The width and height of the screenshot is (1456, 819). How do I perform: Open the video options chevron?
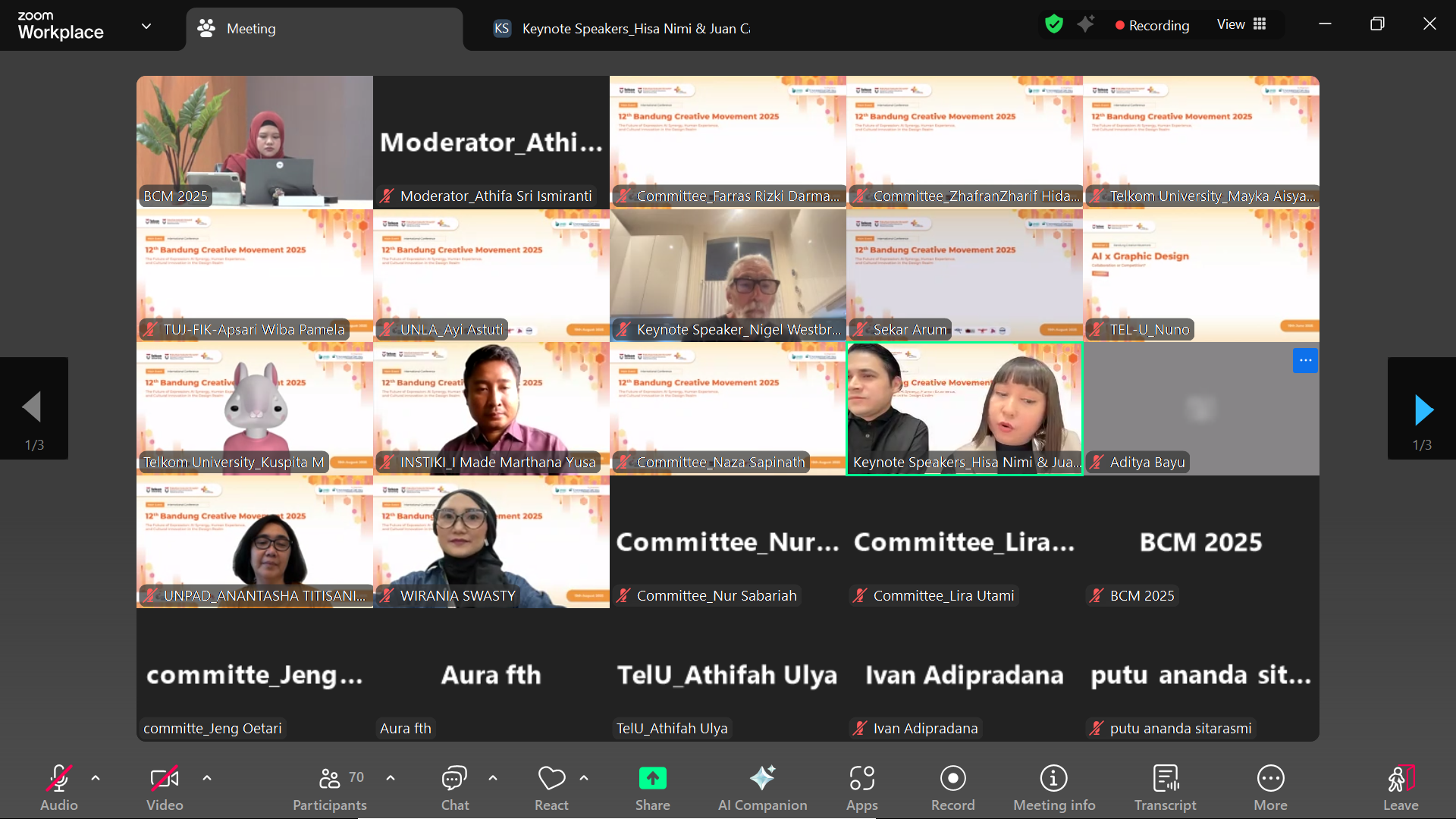(x=206, y=777)
